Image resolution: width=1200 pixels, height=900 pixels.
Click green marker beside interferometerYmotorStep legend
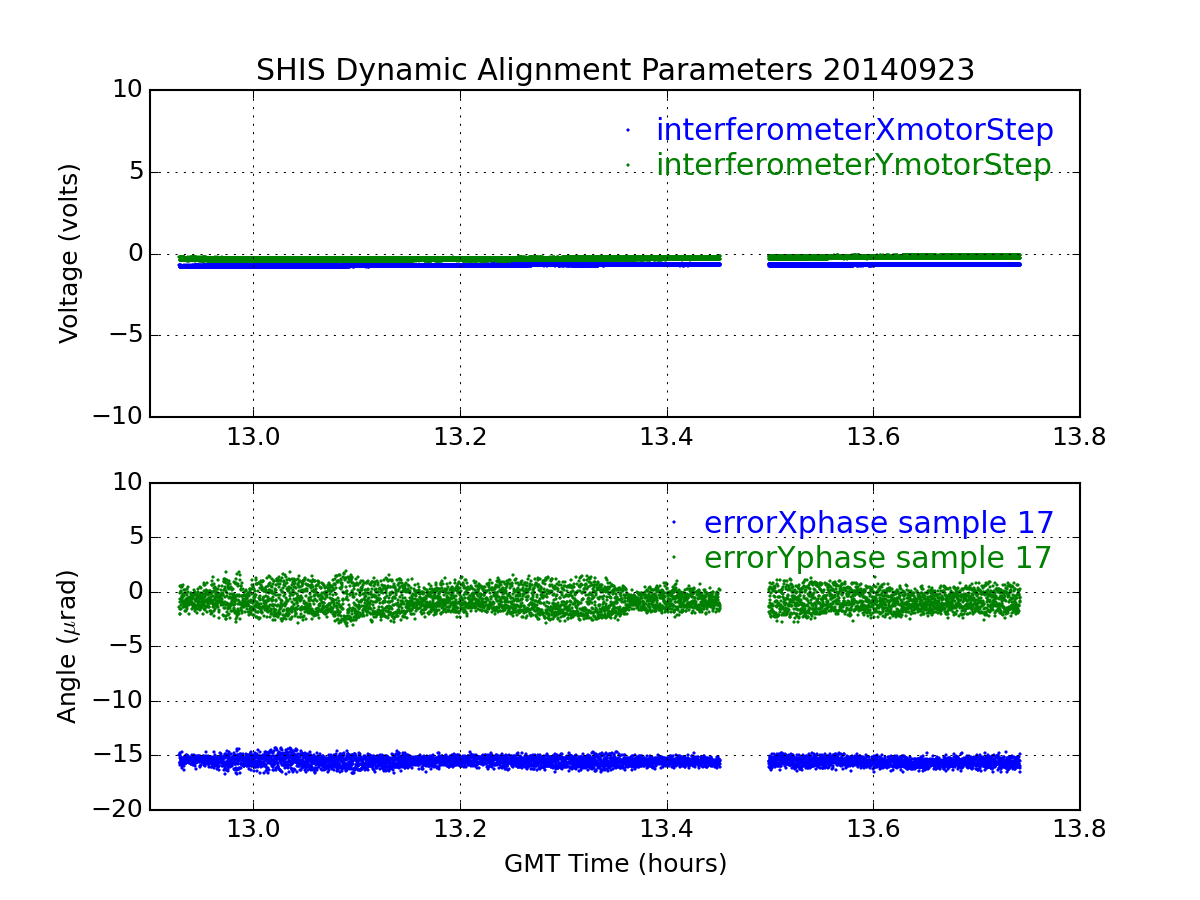(x=628, y=165)
